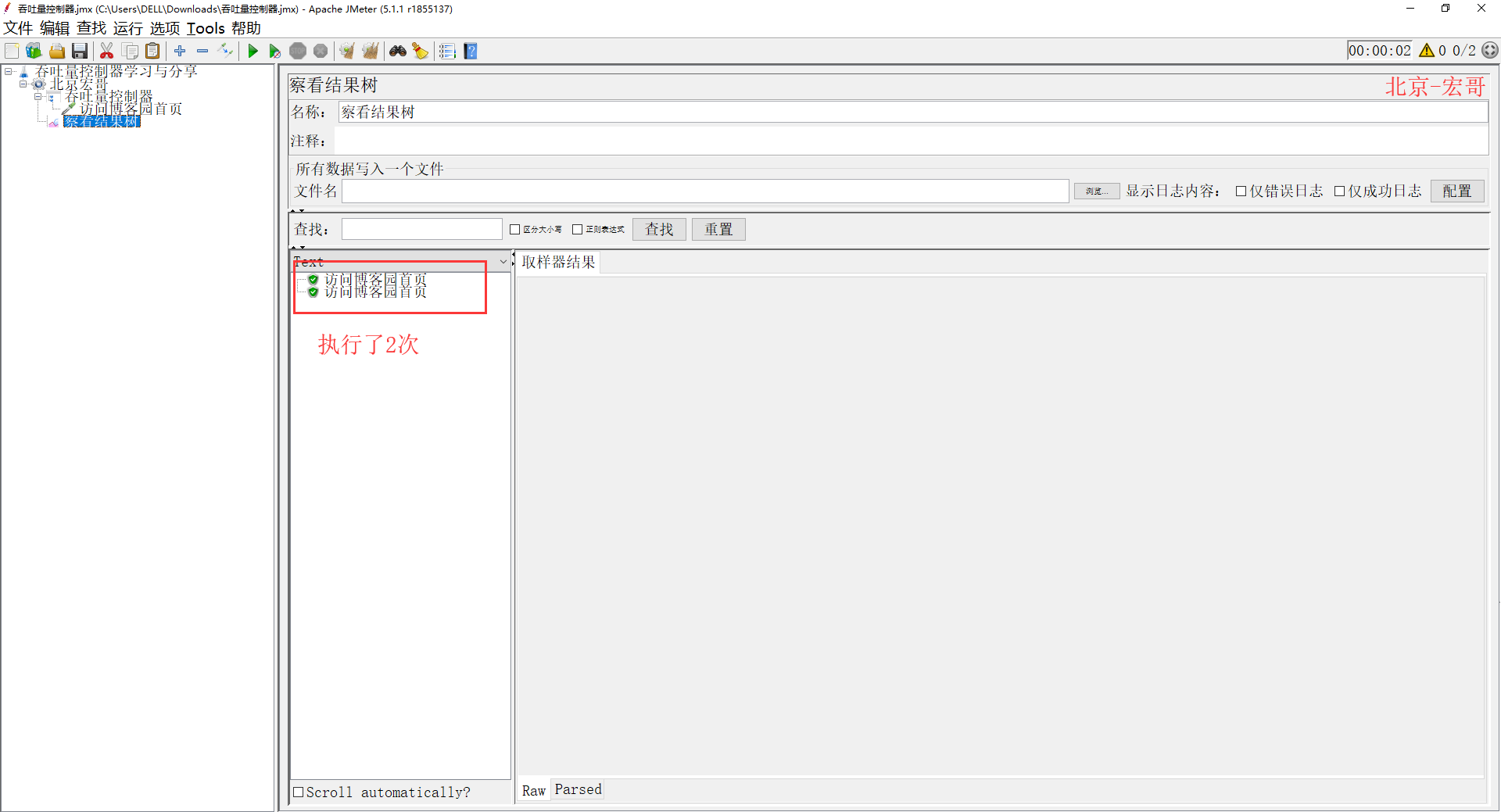Viewport: 1501px width, 812px height.
Task: Collapse the 北京宏哥 thread group node
Action: [23, 84]
